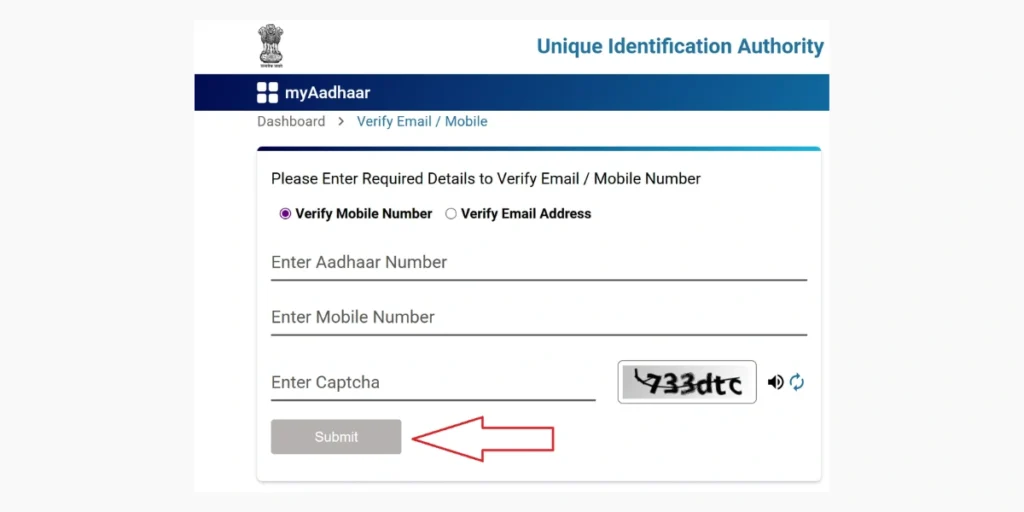Click the Unique Identification Authority heading
Image resolution: width=1024 pixels, height=512 pixels.
(x=680, y=46)
